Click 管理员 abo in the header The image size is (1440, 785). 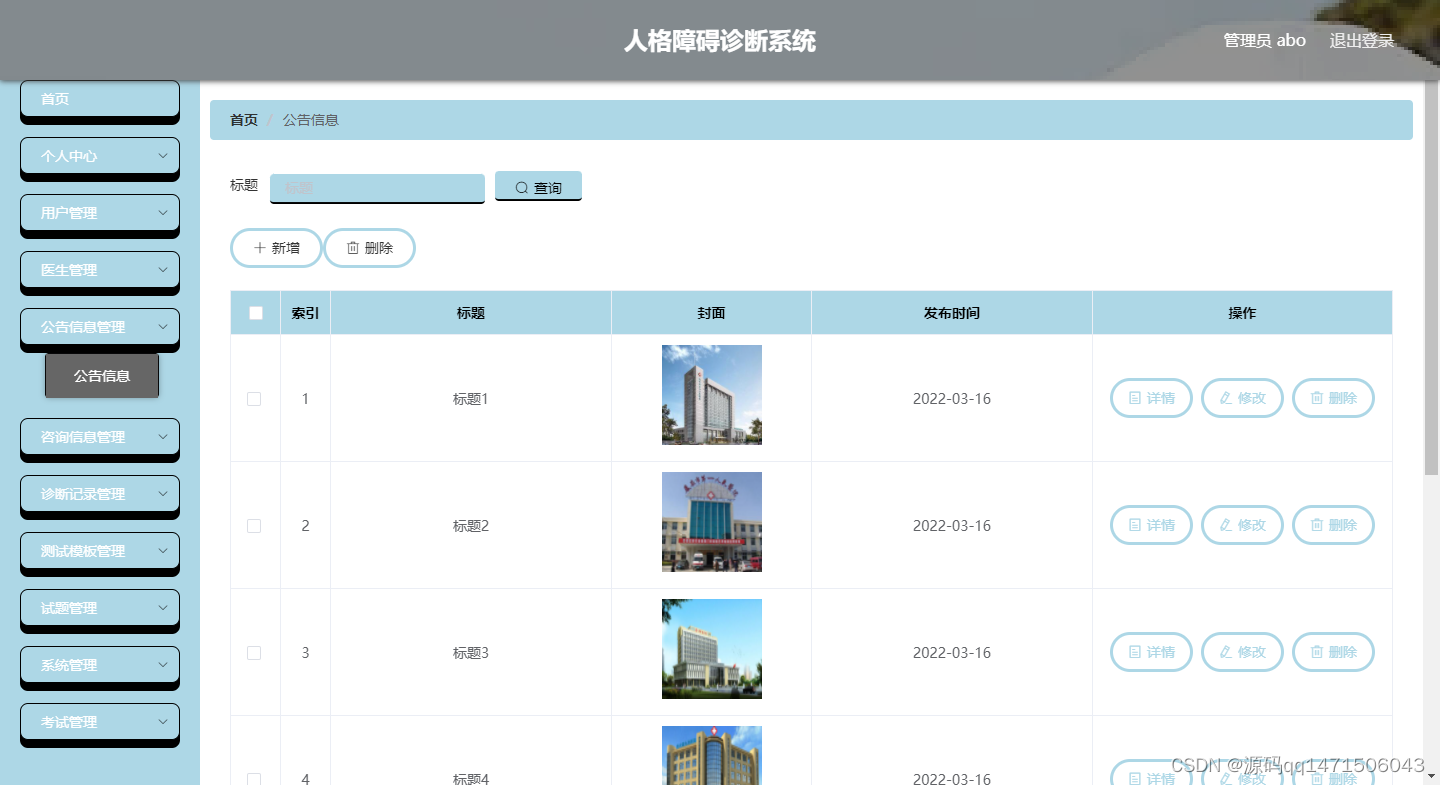click(1264, 40)
